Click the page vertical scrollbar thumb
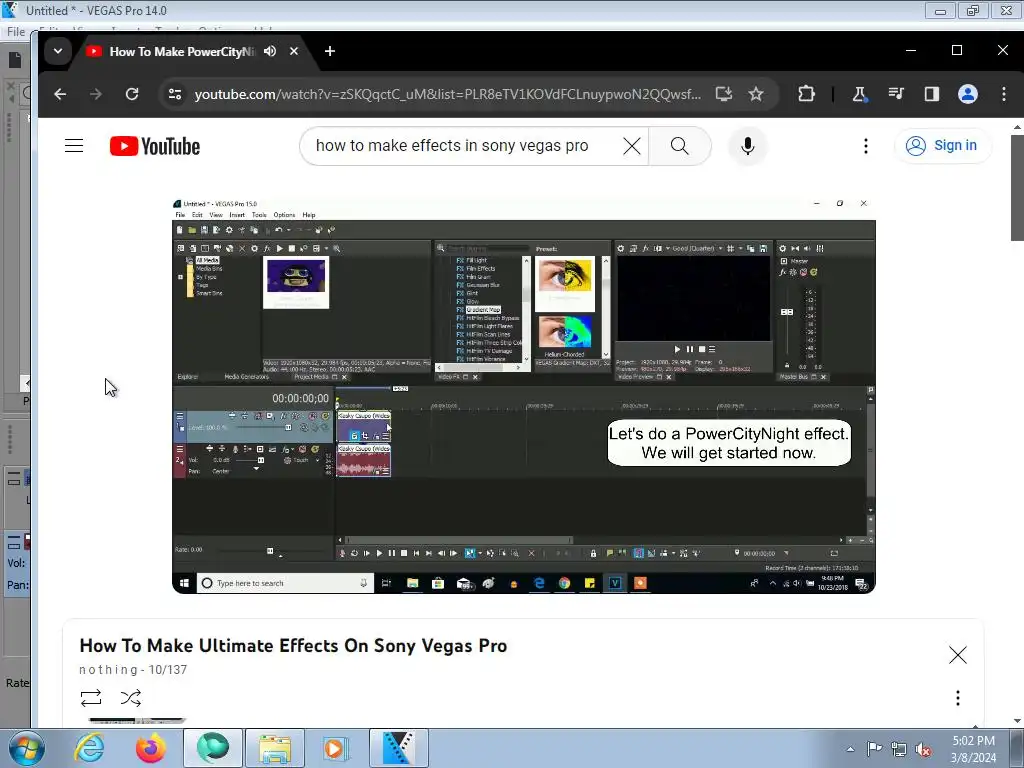 (1017, 187)
